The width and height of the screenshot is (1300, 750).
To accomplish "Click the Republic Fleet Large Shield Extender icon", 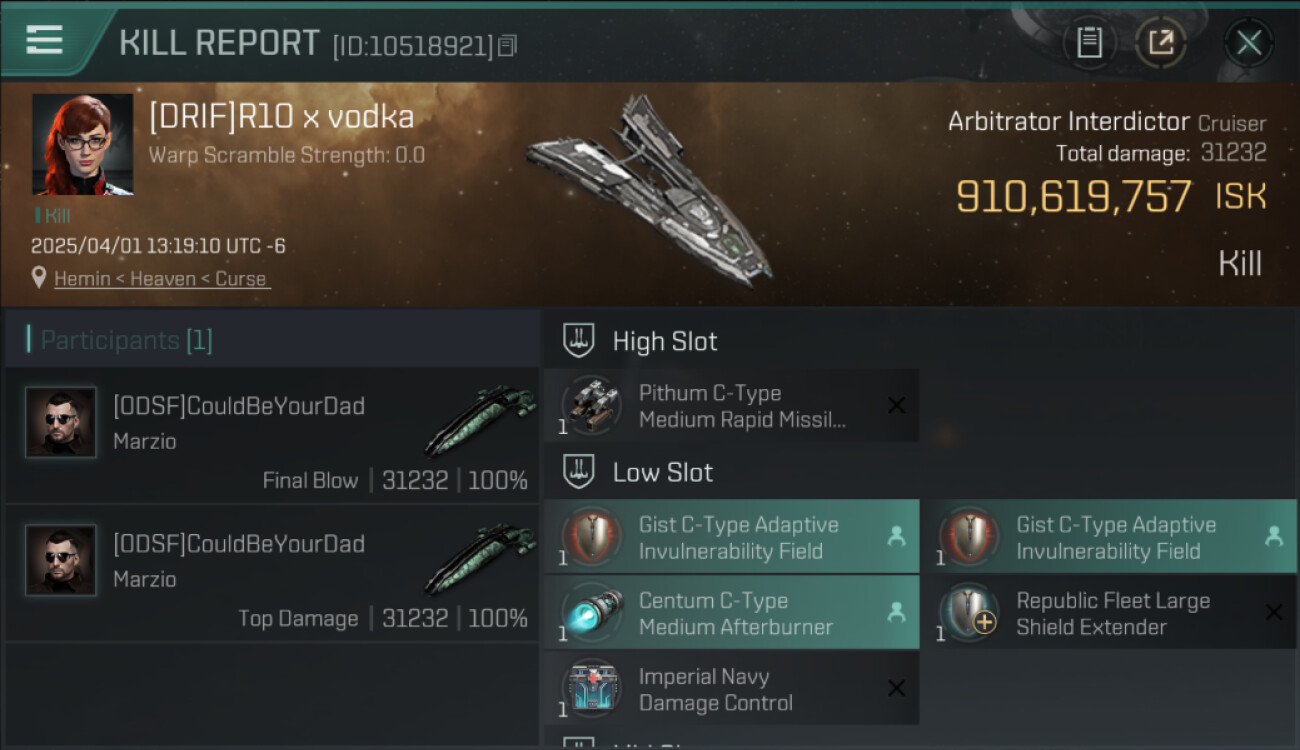I will coord(969,613).
